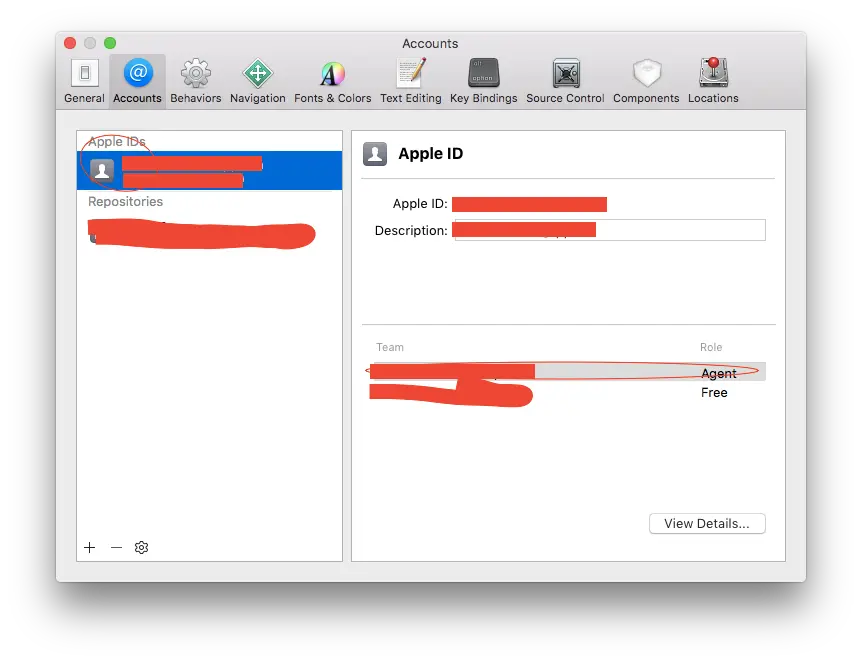The image size is (862, 662).
Task: Open Locations preferences pane
Action: [x=713, y=81]
